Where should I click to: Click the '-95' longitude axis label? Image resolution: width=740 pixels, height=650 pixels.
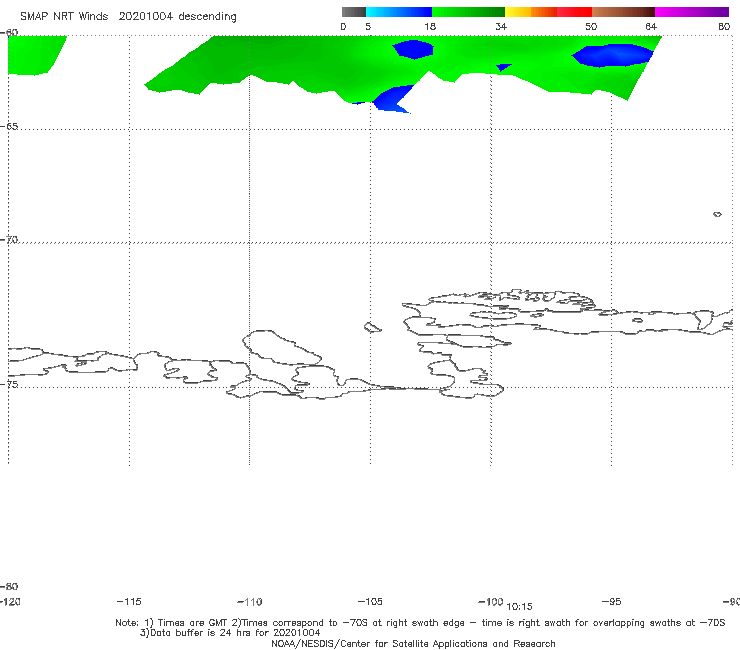click(x=611, y=601)
